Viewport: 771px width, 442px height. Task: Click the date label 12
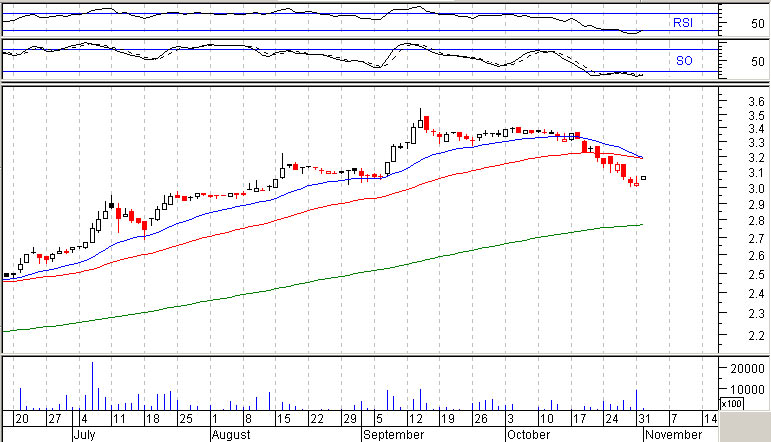[415, 419]
